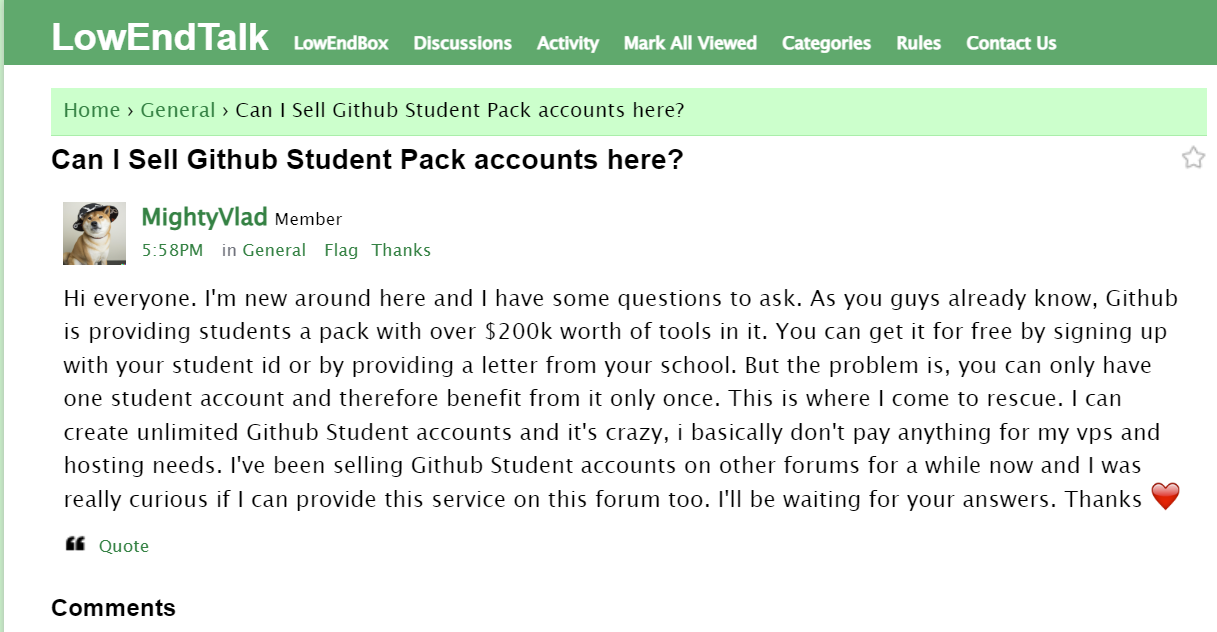Bookmark this discussion with the star icon
Screen dimensions: 1217x632
point(1193,158)
